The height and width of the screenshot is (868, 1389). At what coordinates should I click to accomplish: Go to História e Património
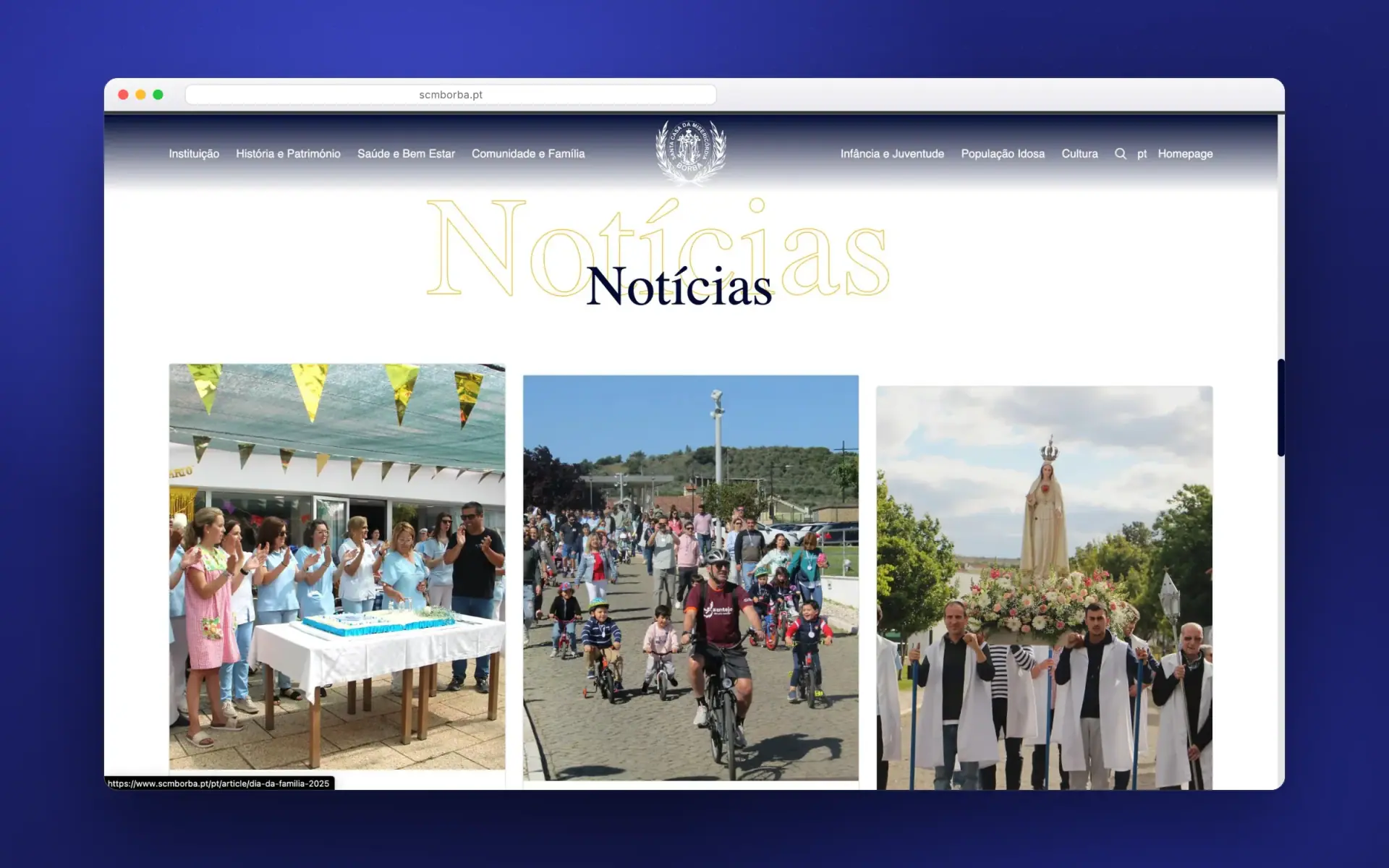pos(288,154)
